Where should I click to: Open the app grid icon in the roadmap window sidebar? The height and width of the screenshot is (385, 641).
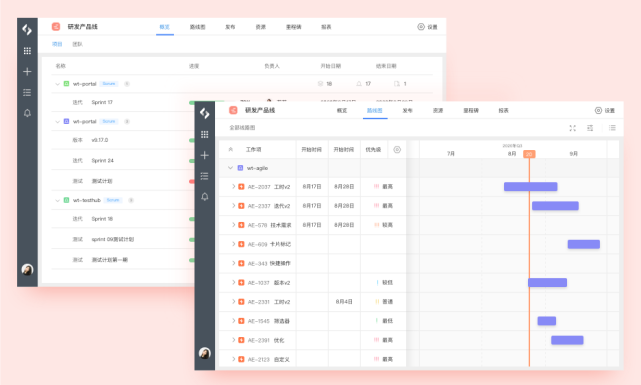point(204,134)
